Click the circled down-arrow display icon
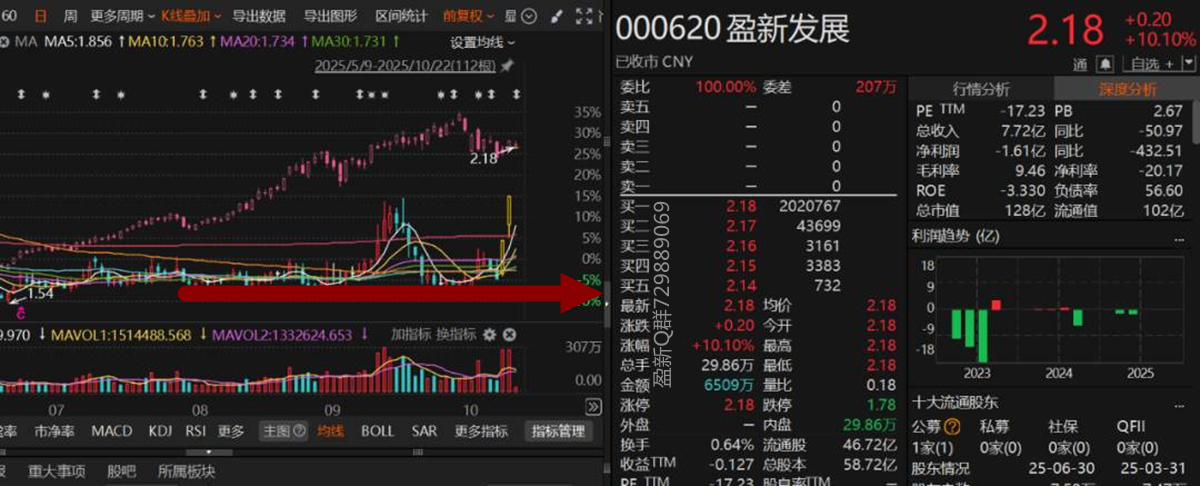 [529, 16]
